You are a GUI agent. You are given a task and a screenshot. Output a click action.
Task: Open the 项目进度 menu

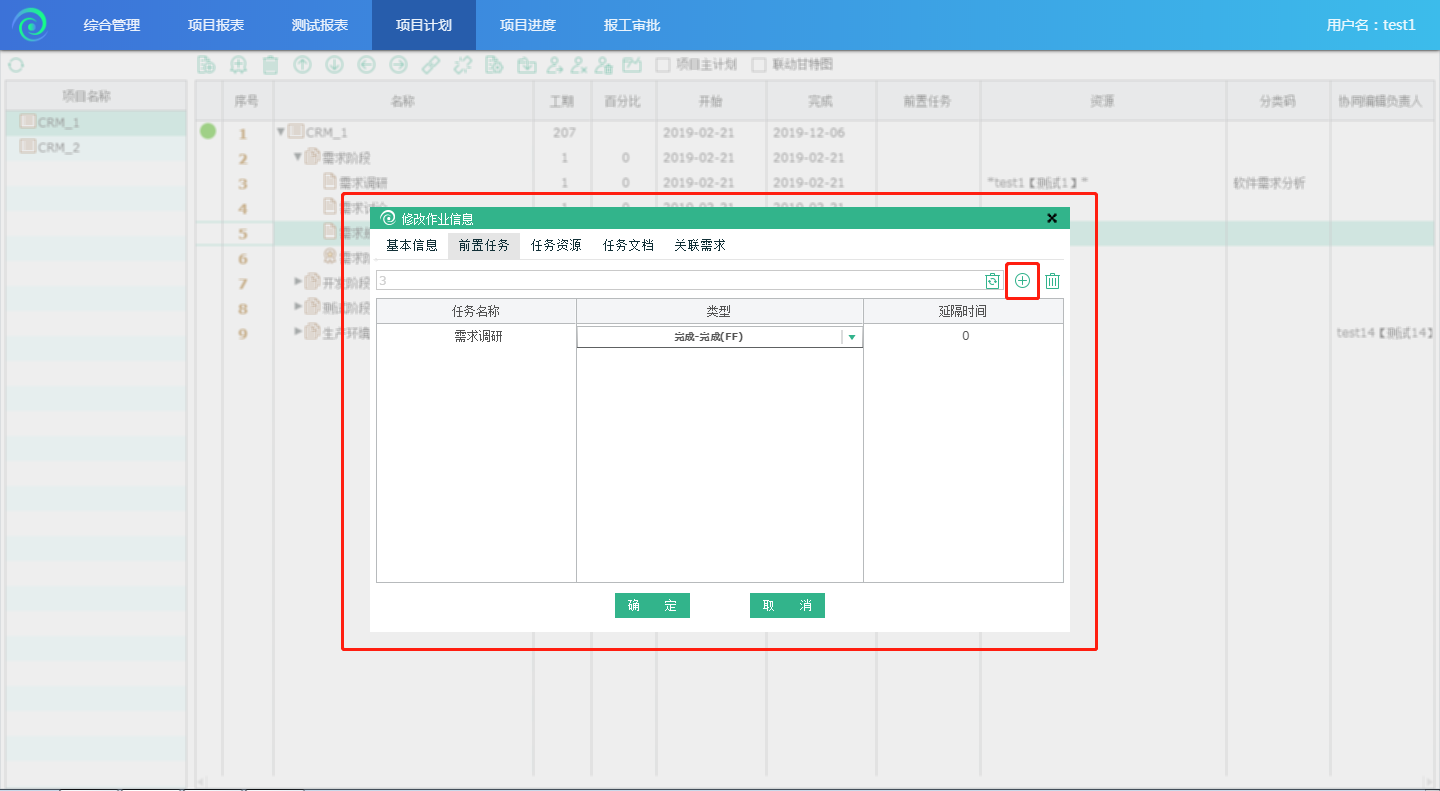tap(527, 25)
